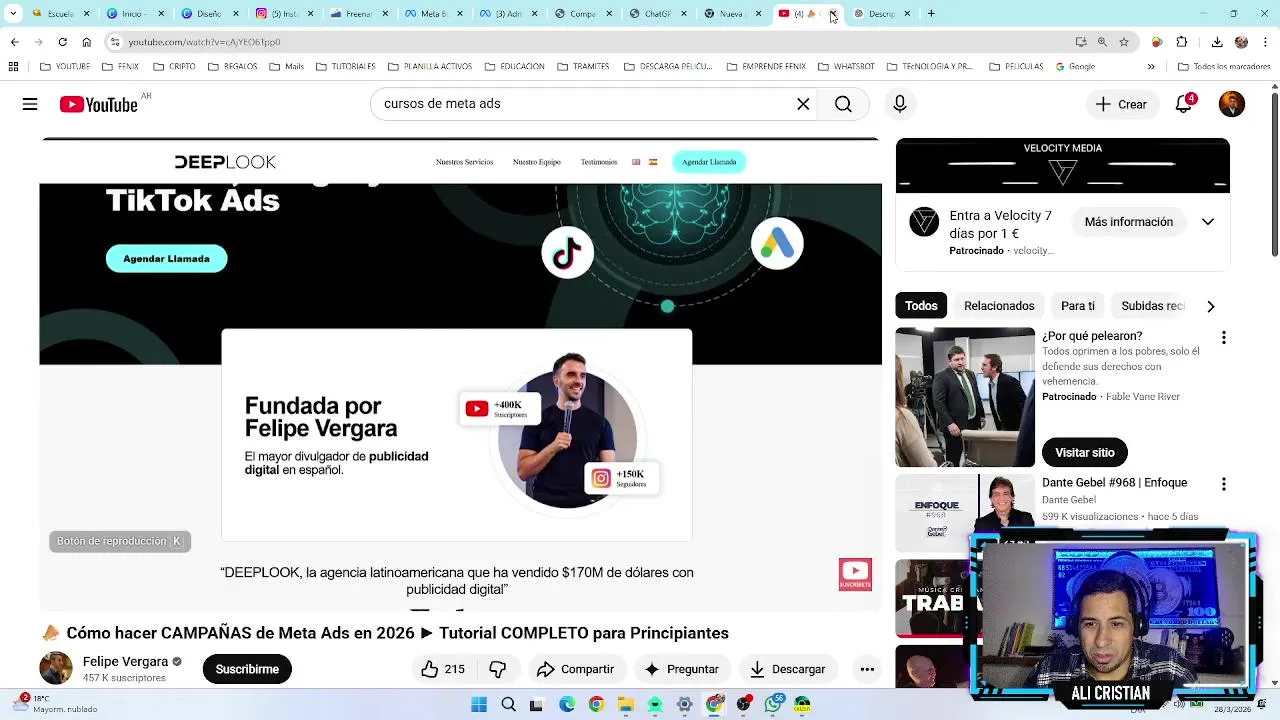Open the tab search dropdown arrow
The image size is (1280, 720).
[x=13, y=14]
